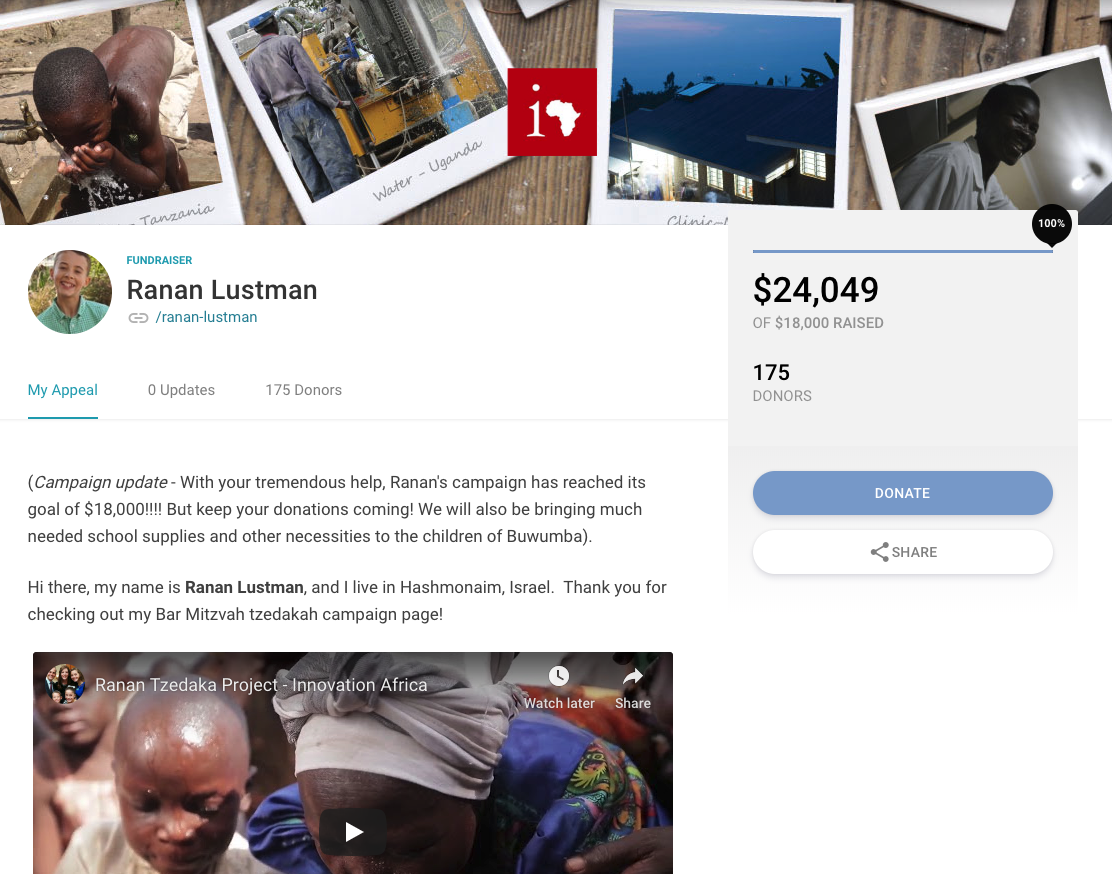The width and height of the screenshot is (1112, 874).
Task: Click the $24,049 raised amount
Action: 816,290
